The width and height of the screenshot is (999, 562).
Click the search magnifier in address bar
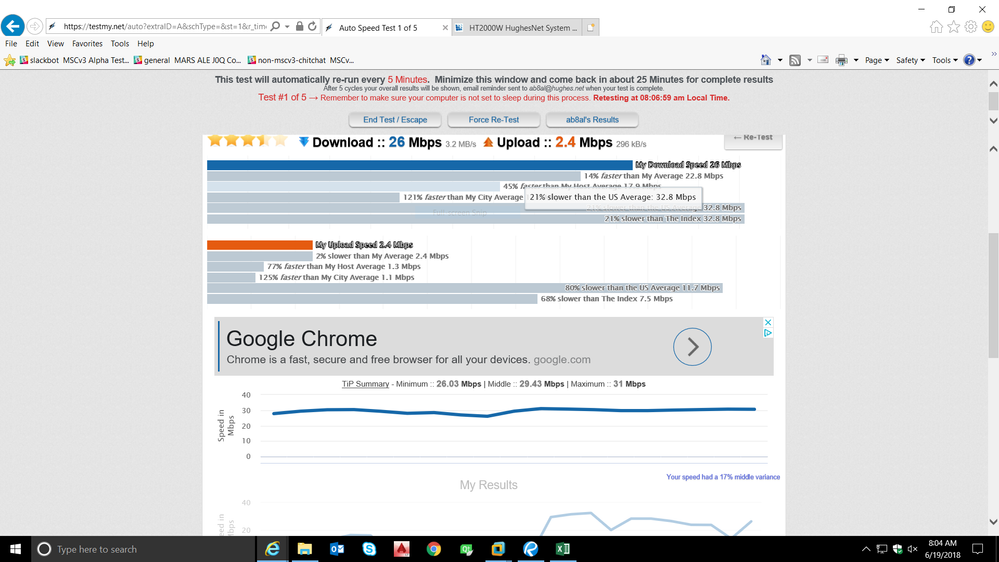275,27
